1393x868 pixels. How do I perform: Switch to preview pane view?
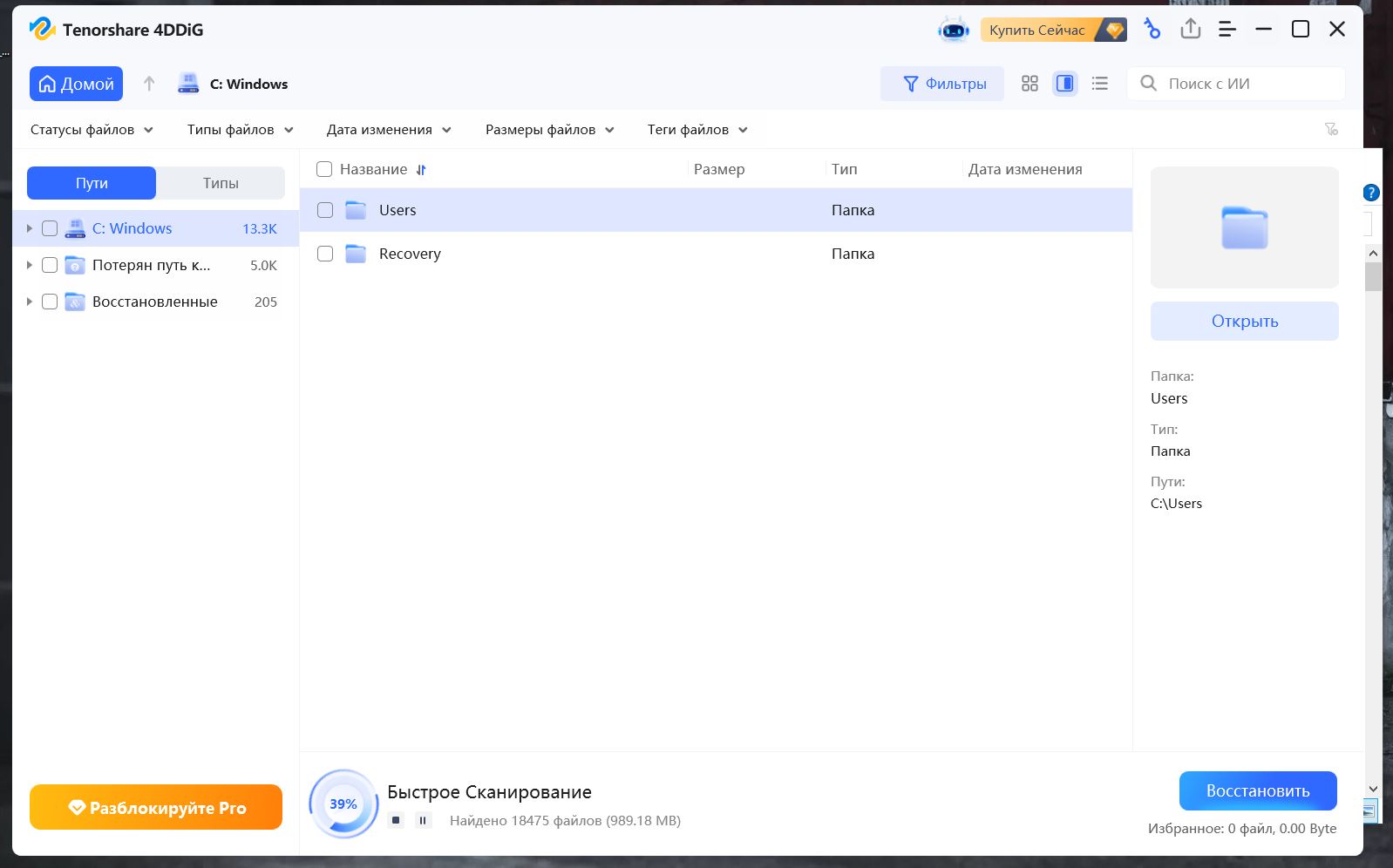coord(1064,84)
